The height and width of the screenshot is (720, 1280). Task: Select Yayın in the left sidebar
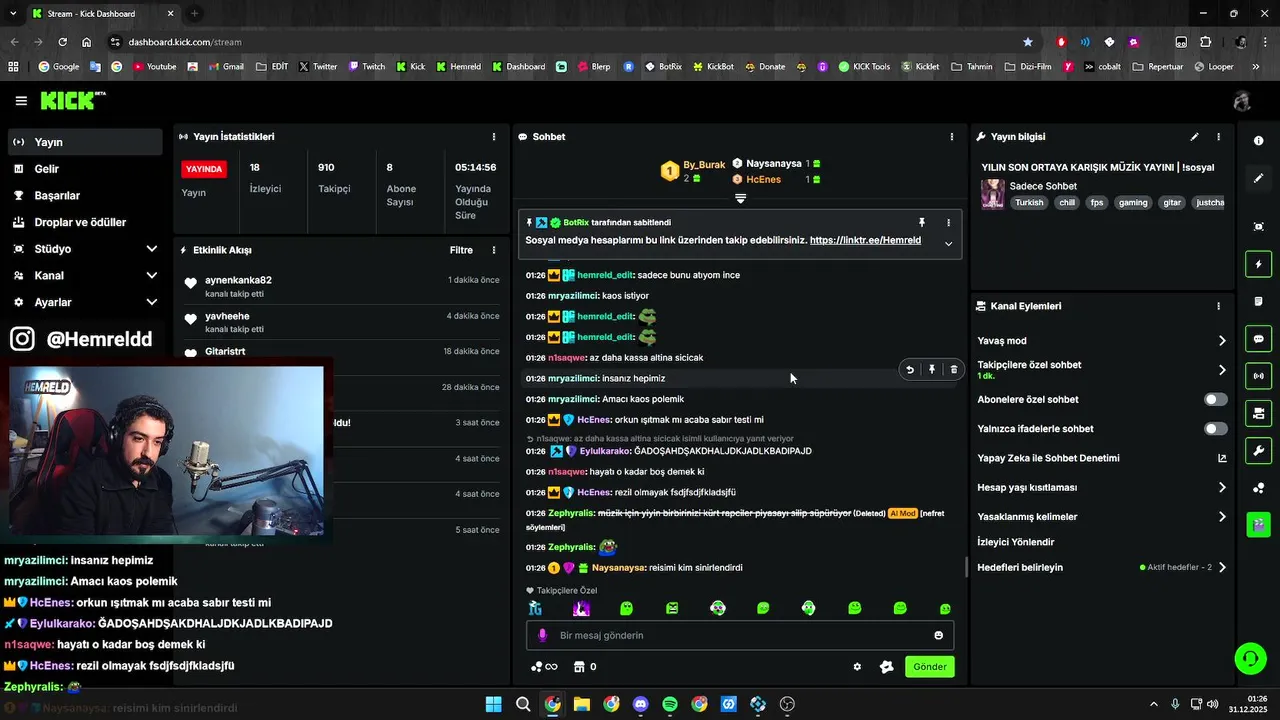(84, 142)
